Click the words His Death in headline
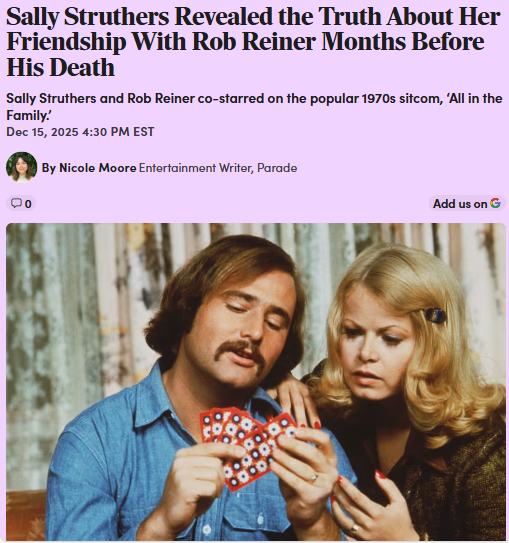509x543 pixels. 61,67
